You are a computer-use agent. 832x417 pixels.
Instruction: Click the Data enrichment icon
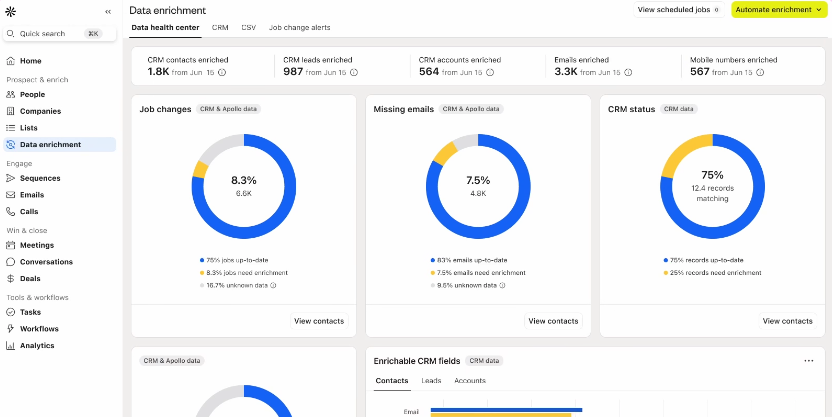click(x=10, y=144)
